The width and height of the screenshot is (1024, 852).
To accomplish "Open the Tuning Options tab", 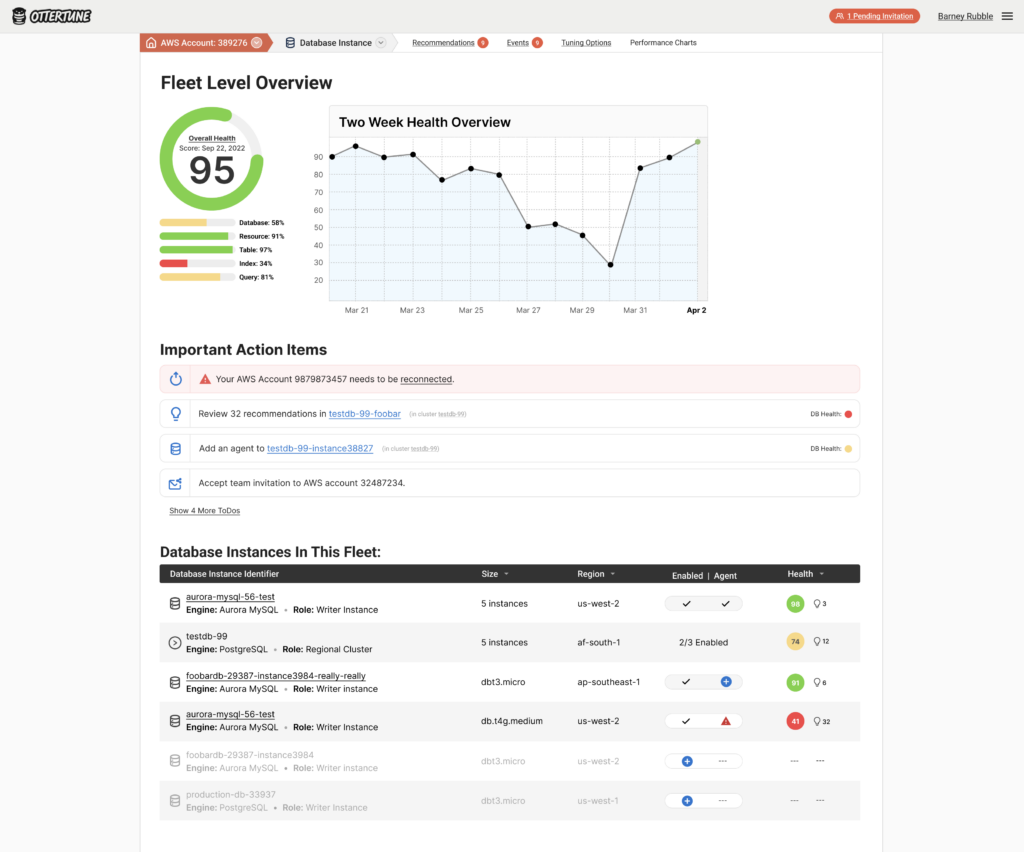I will point(586,43).
